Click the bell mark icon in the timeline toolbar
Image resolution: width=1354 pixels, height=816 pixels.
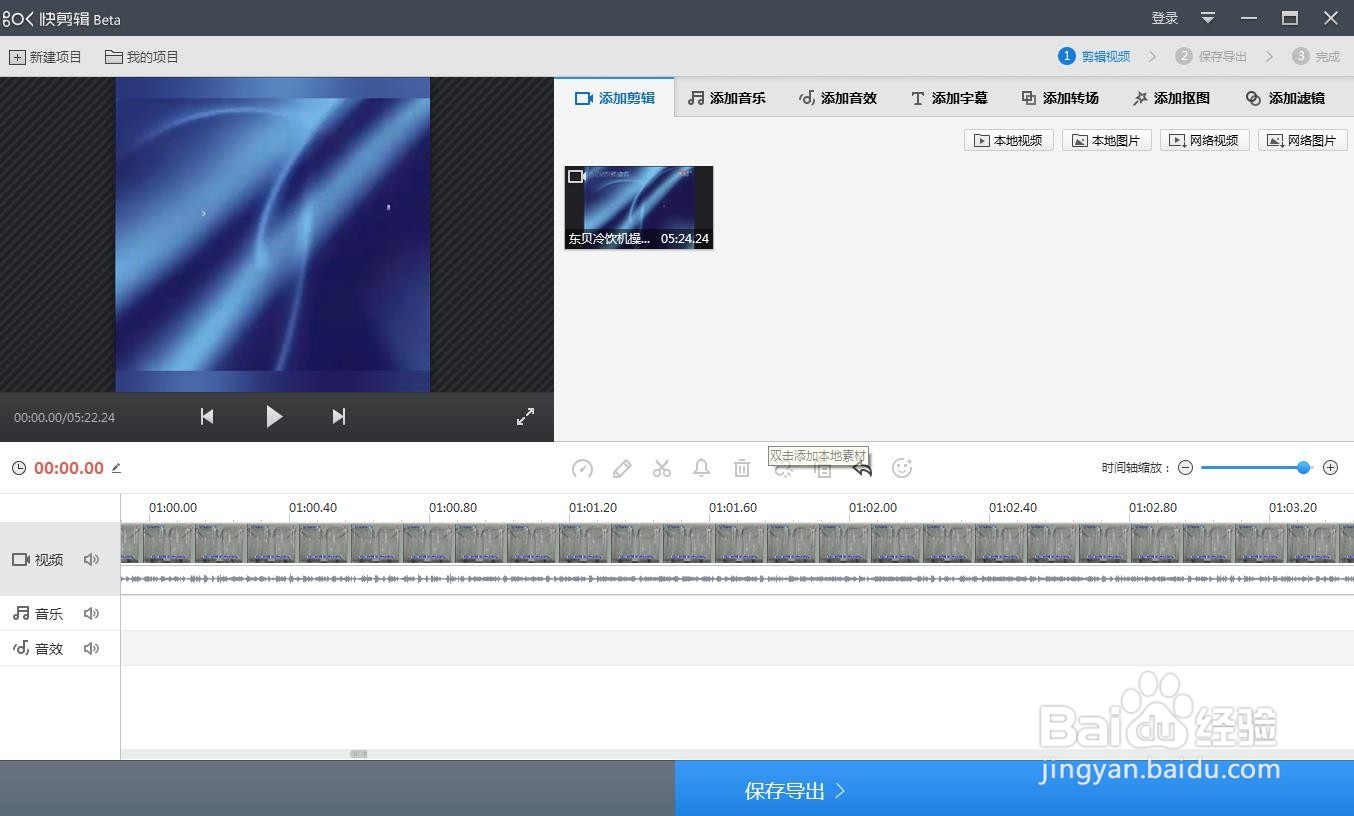pos(702,468)
